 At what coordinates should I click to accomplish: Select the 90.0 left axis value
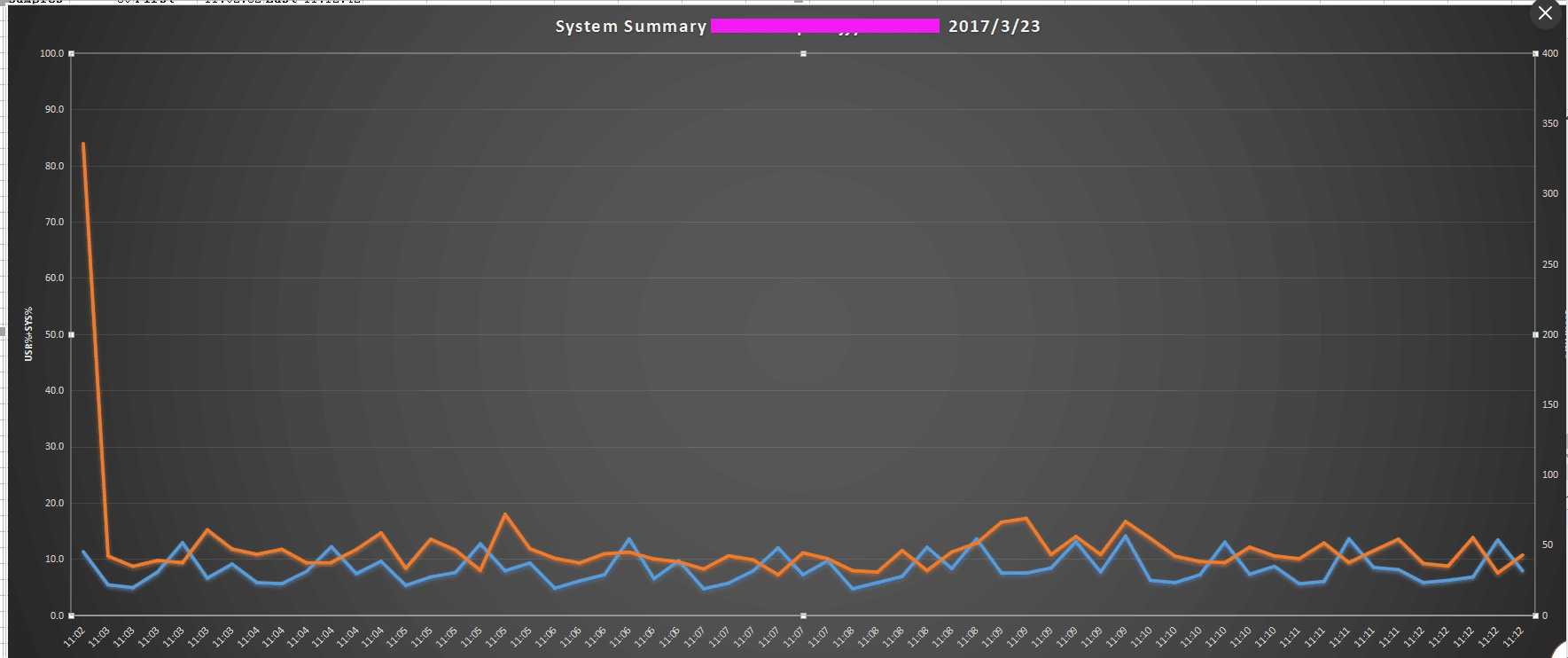pos(55,109)
